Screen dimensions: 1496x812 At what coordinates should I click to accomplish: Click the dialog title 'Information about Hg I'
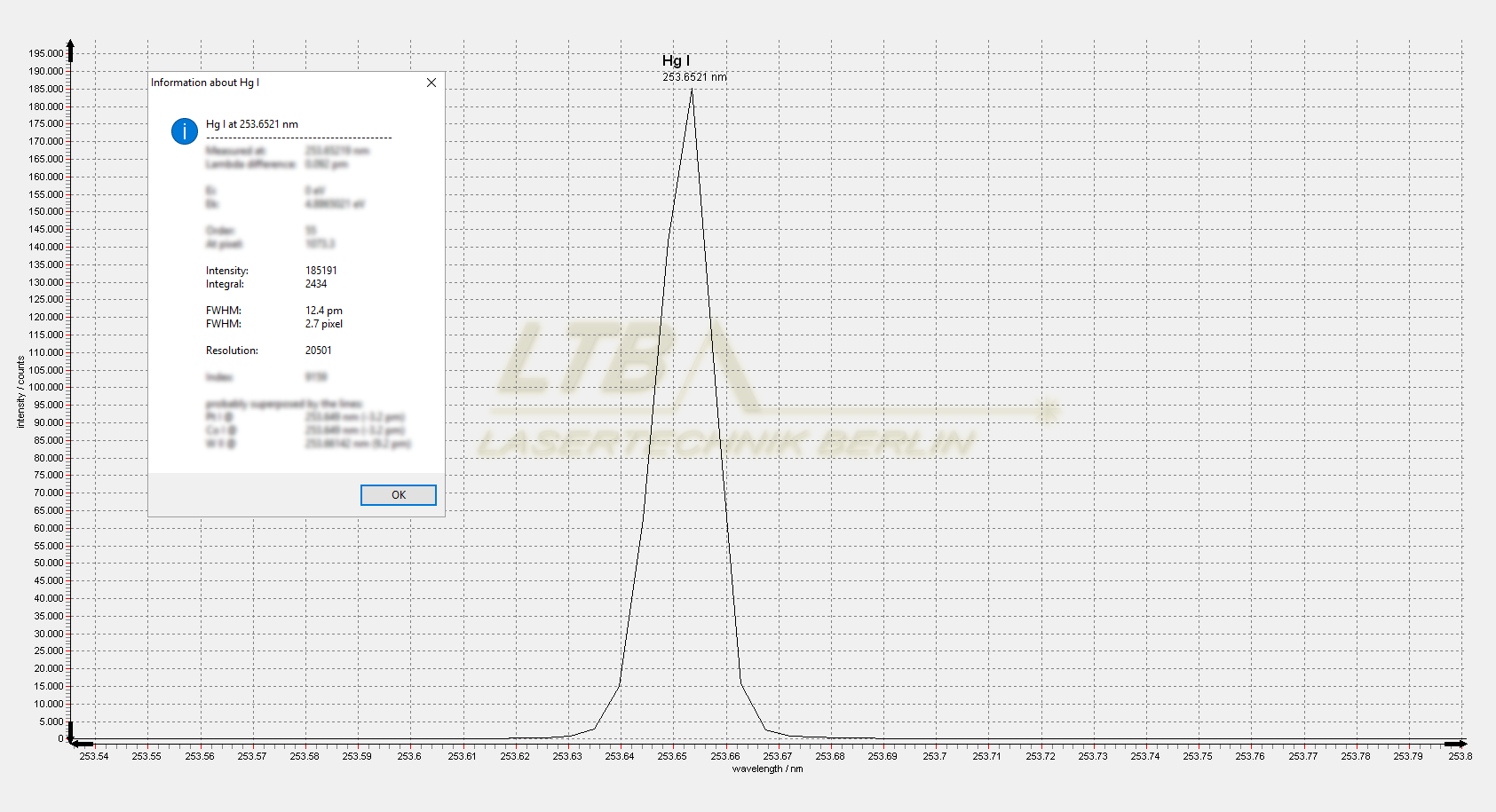click(205, 83)
